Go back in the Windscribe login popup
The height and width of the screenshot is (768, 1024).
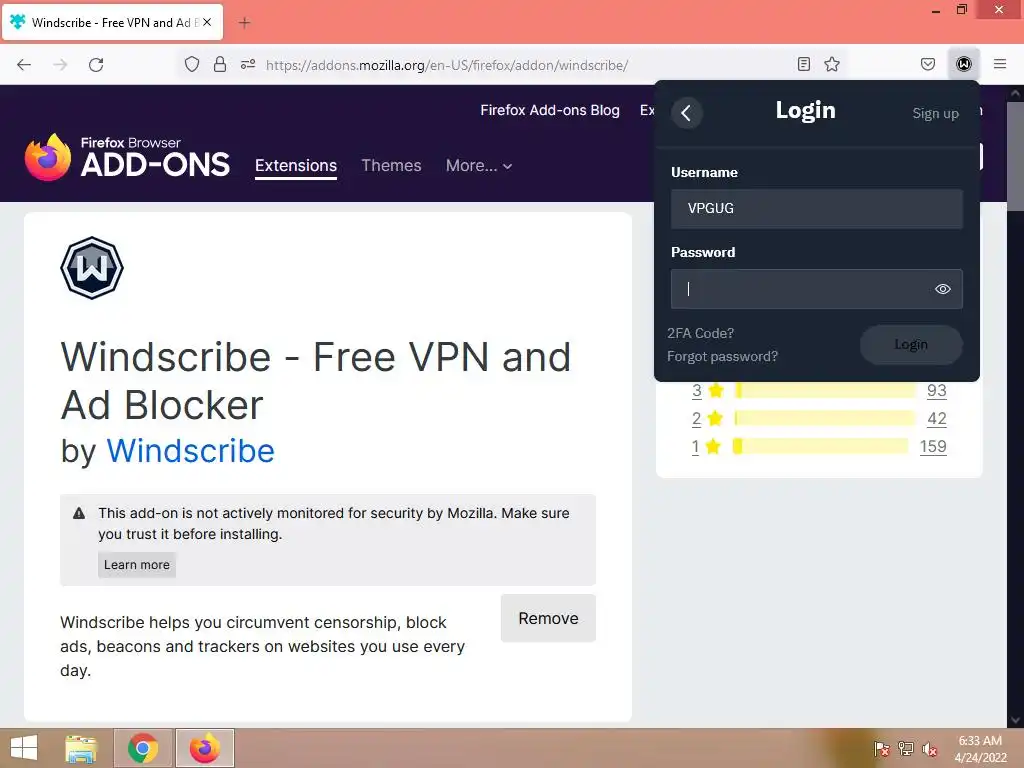(686, 113)
